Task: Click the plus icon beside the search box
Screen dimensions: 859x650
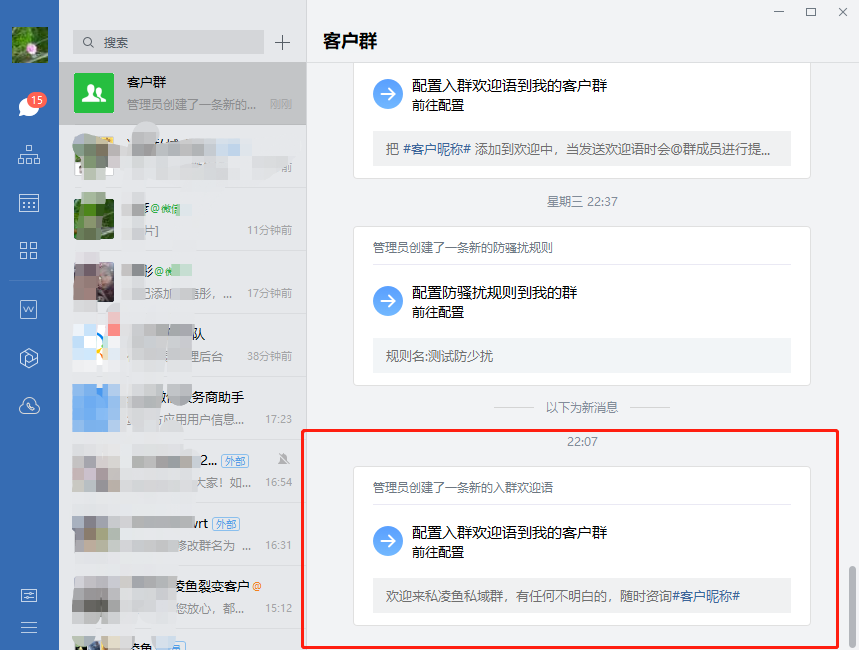Action: tap(282, 42)
